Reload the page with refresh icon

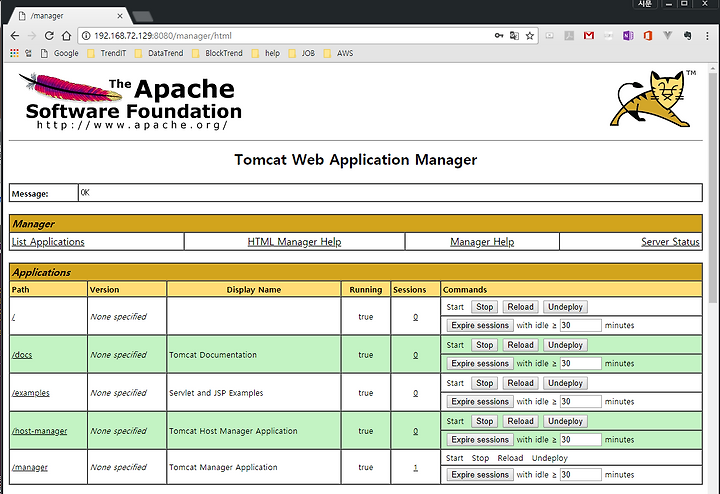coord(49,36)
